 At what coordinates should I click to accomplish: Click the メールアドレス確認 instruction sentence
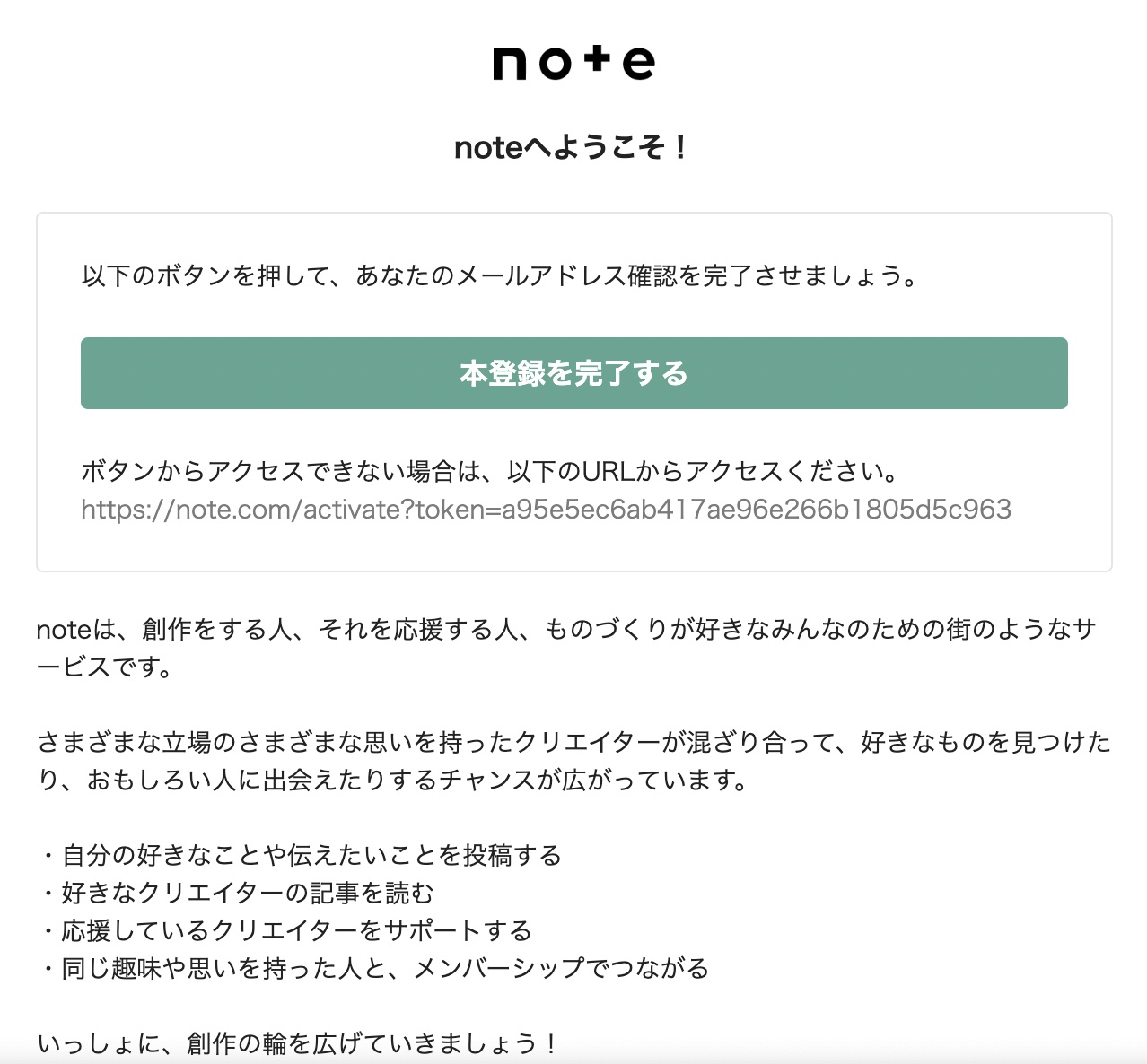click(500, 275)
